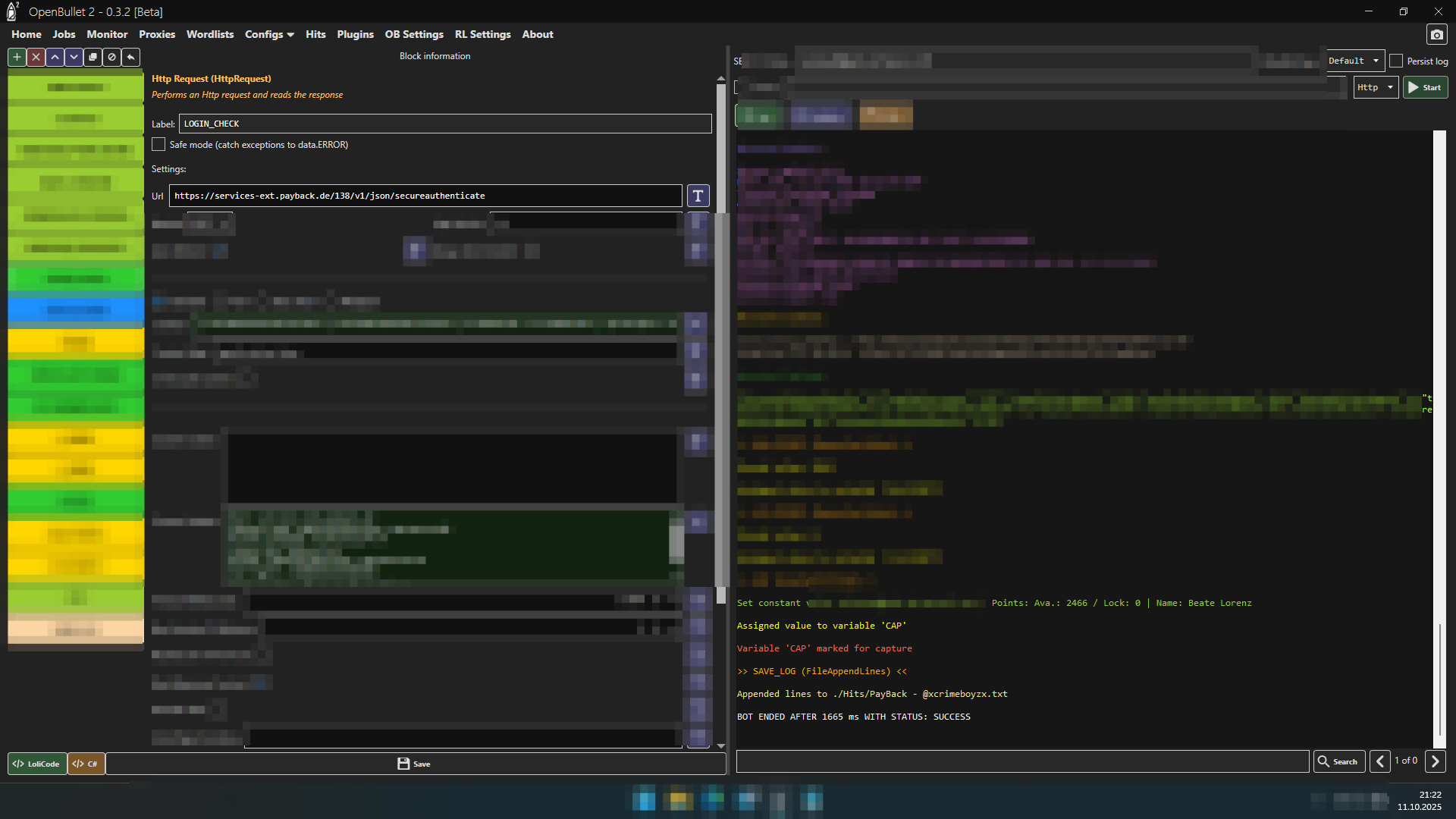Switch to LoliCode view
This screenshot has height=819, width=1456.
click(37, 764)
